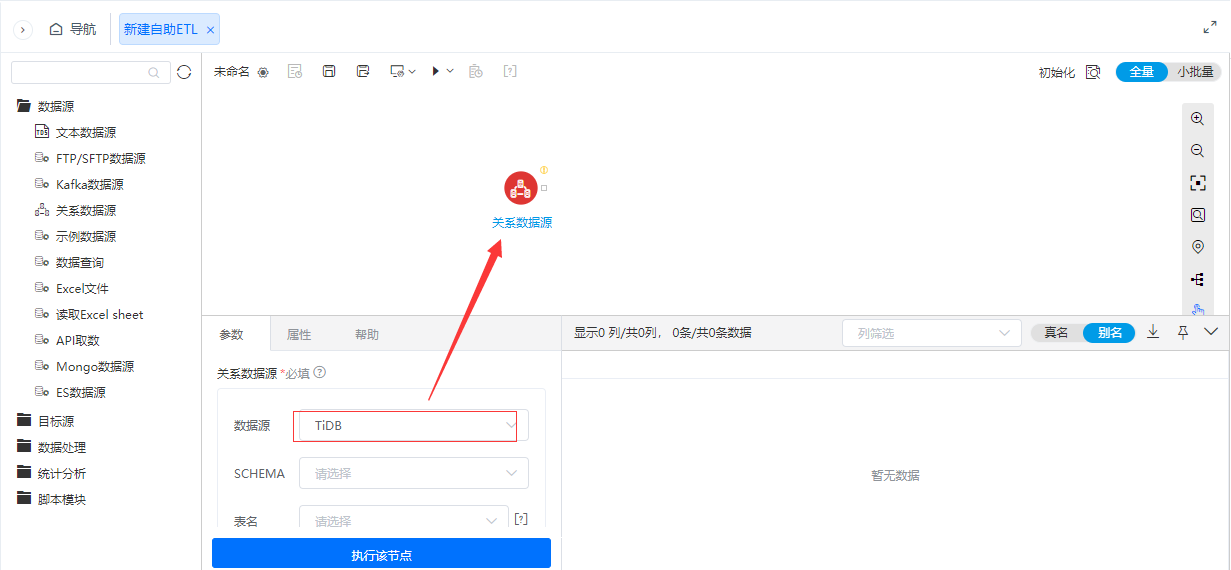Click the fullscreen expand icon top right
1231x570 pixels.
pos(1210,29)
